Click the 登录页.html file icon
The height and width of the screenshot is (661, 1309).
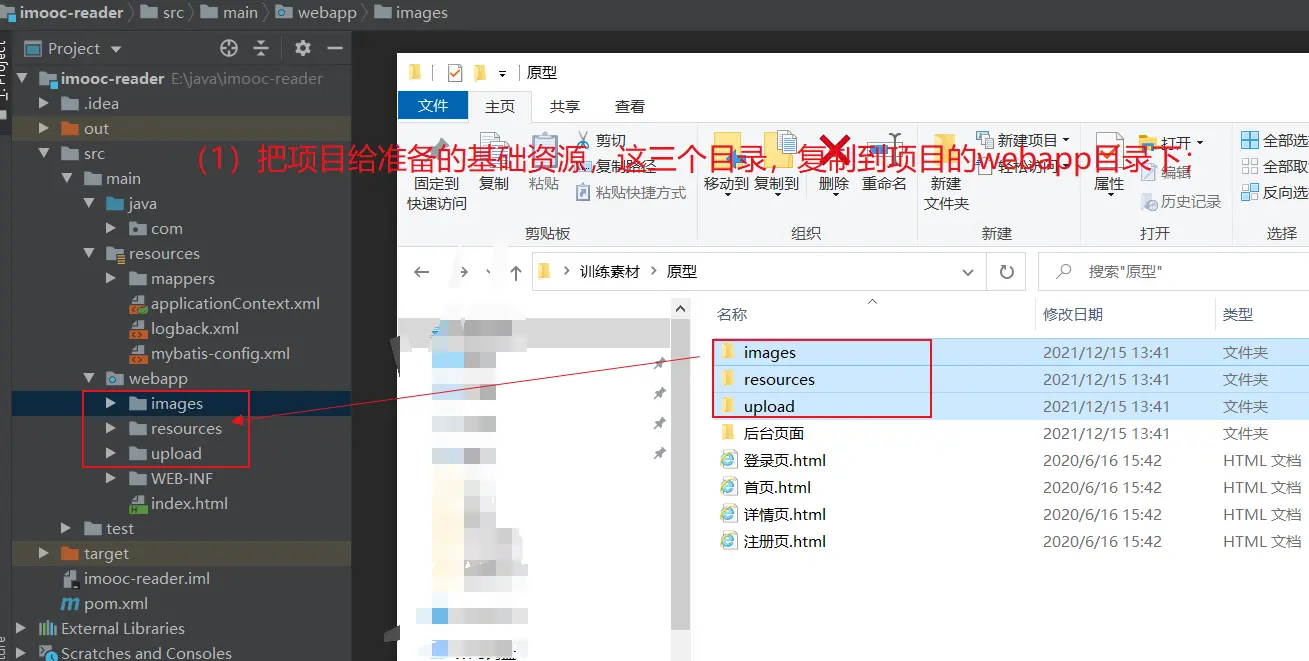(728, 460)
